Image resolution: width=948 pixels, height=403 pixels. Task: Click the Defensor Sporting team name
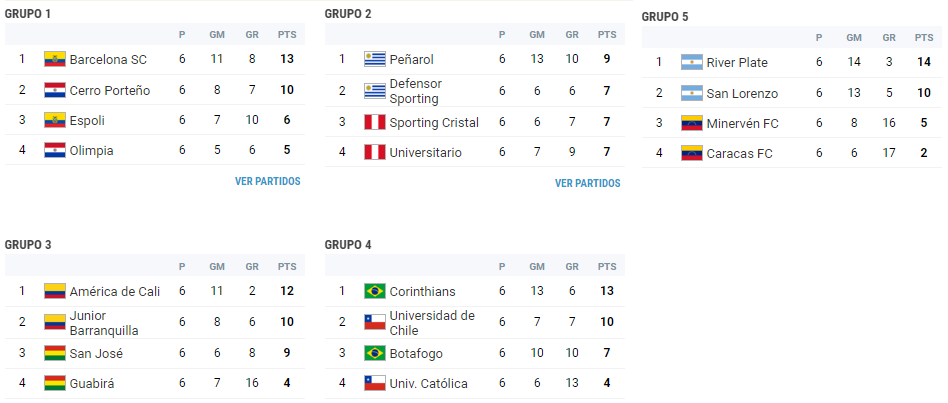pyautogui.click(x=416, y=91)
